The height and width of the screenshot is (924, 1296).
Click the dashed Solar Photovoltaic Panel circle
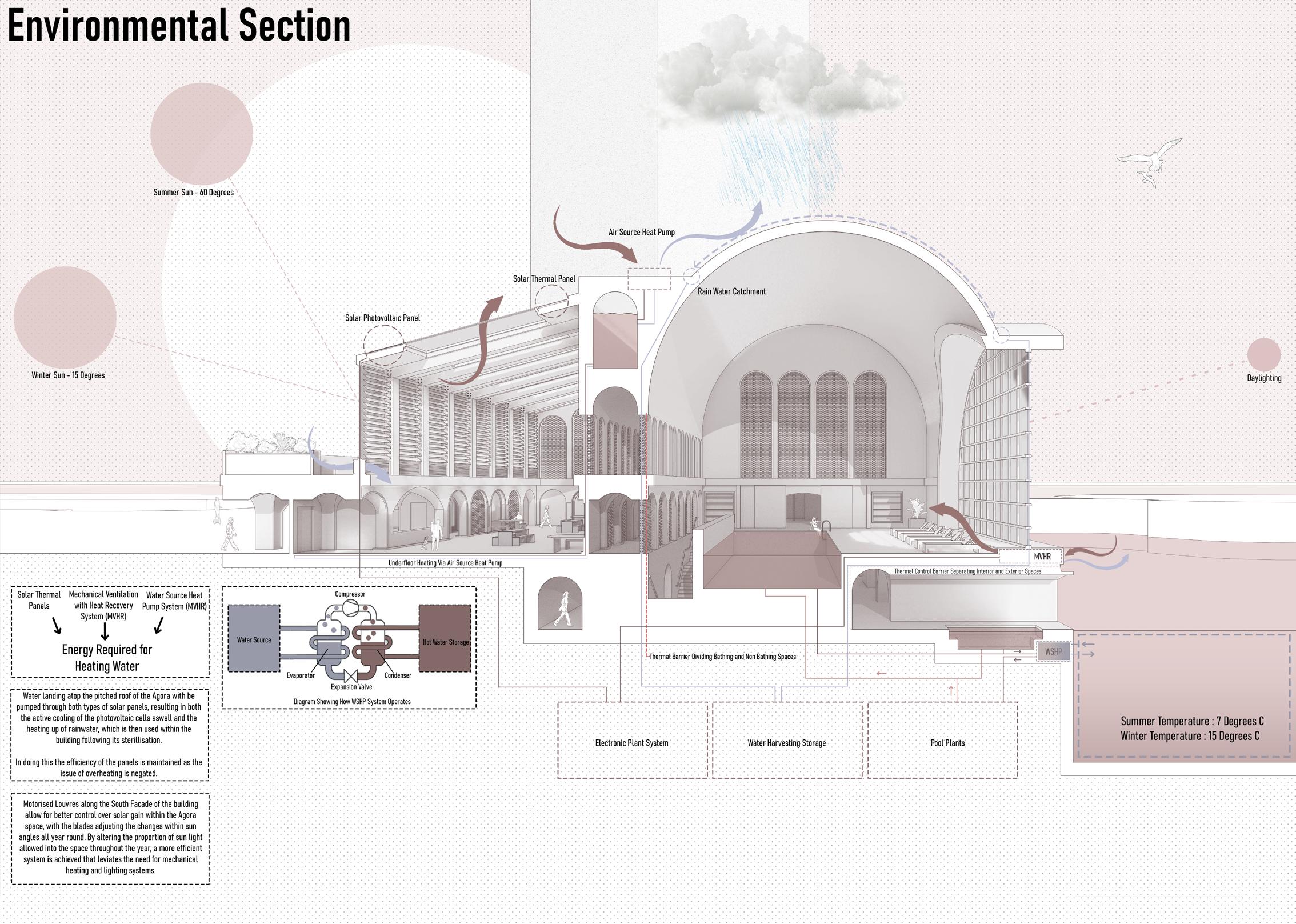coord(384,345)
